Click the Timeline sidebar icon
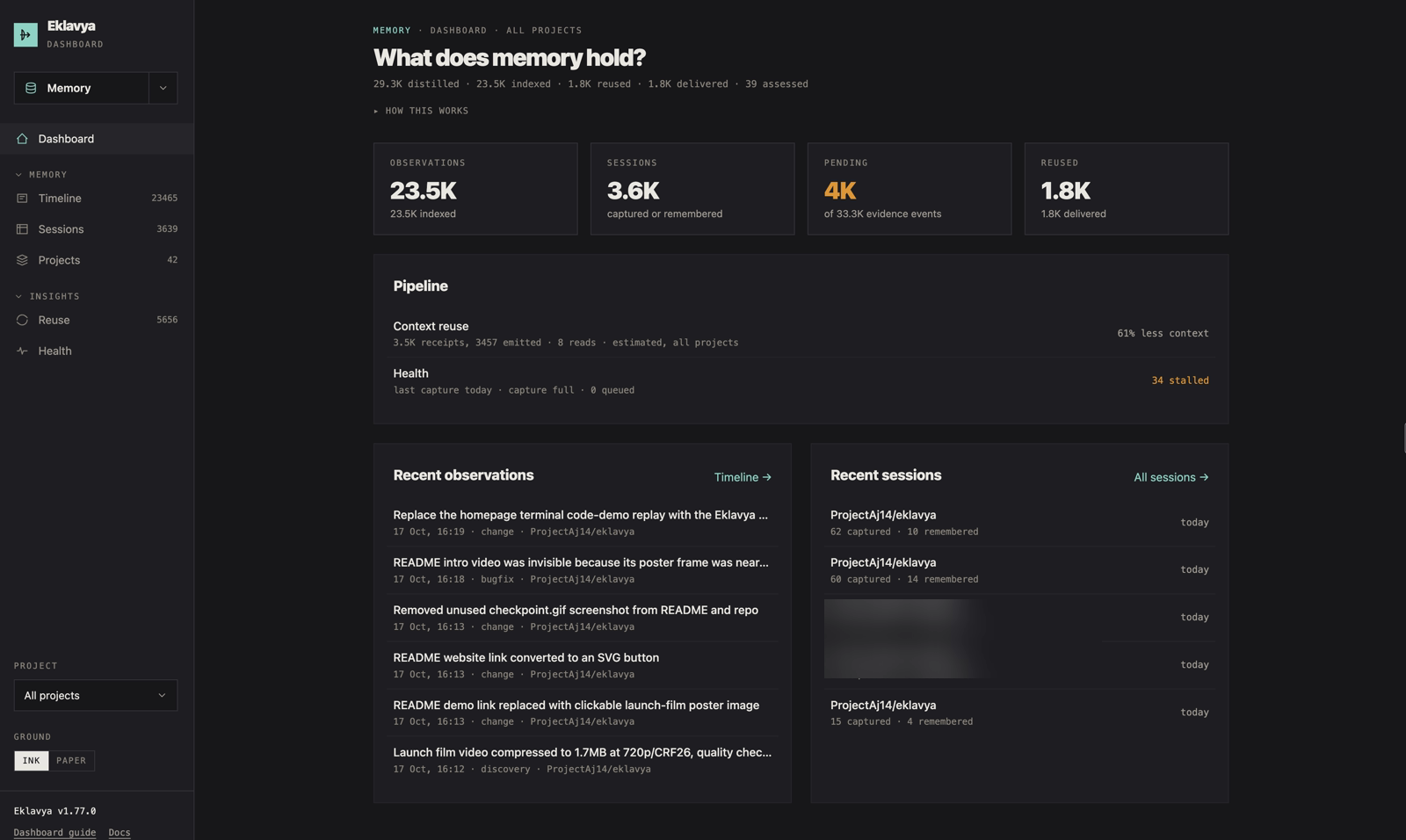Viewport: 1406px width, 840px height. tap(22, 199)
